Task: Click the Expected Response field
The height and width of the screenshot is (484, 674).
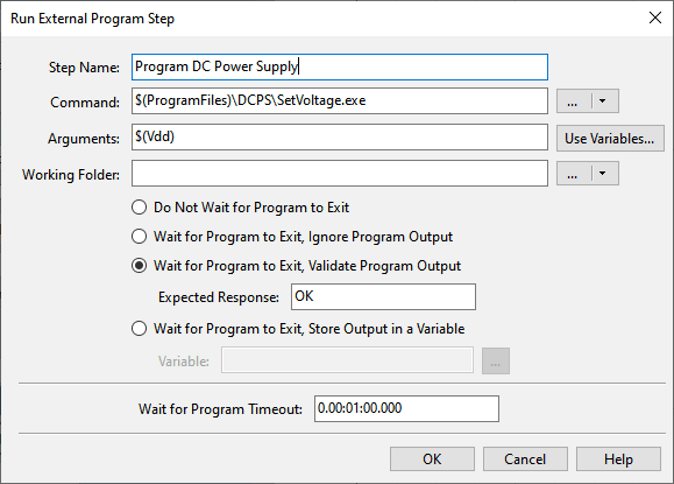Action: (x=383, y=297)
